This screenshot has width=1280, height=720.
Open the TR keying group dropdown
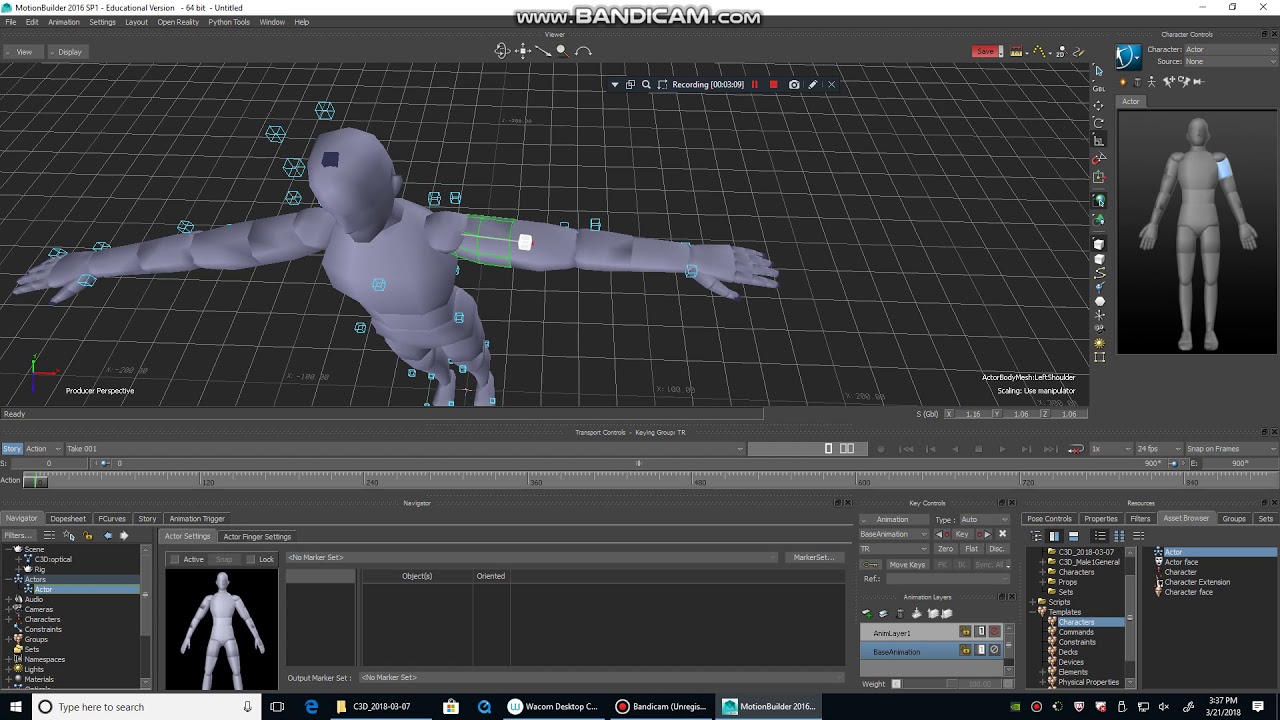[895, 549]
